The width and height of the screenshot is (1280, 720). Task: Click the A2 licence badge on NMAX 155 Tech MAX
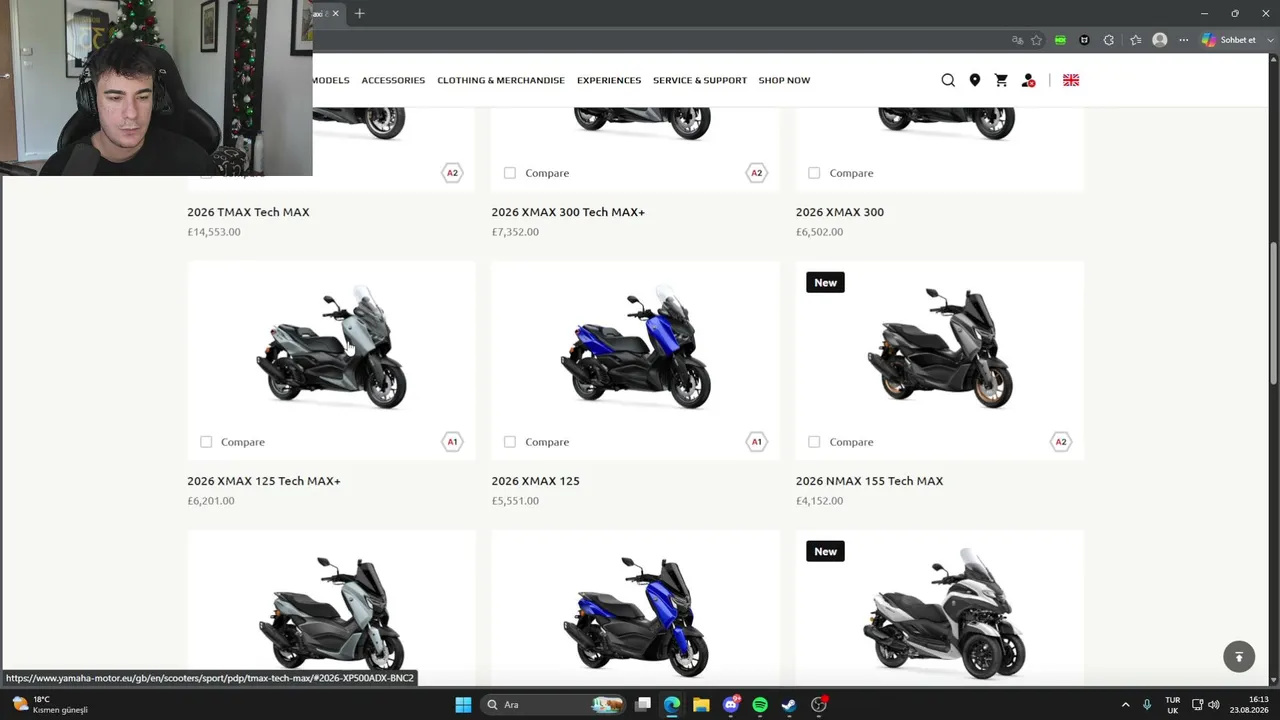tap(1060, 442)
